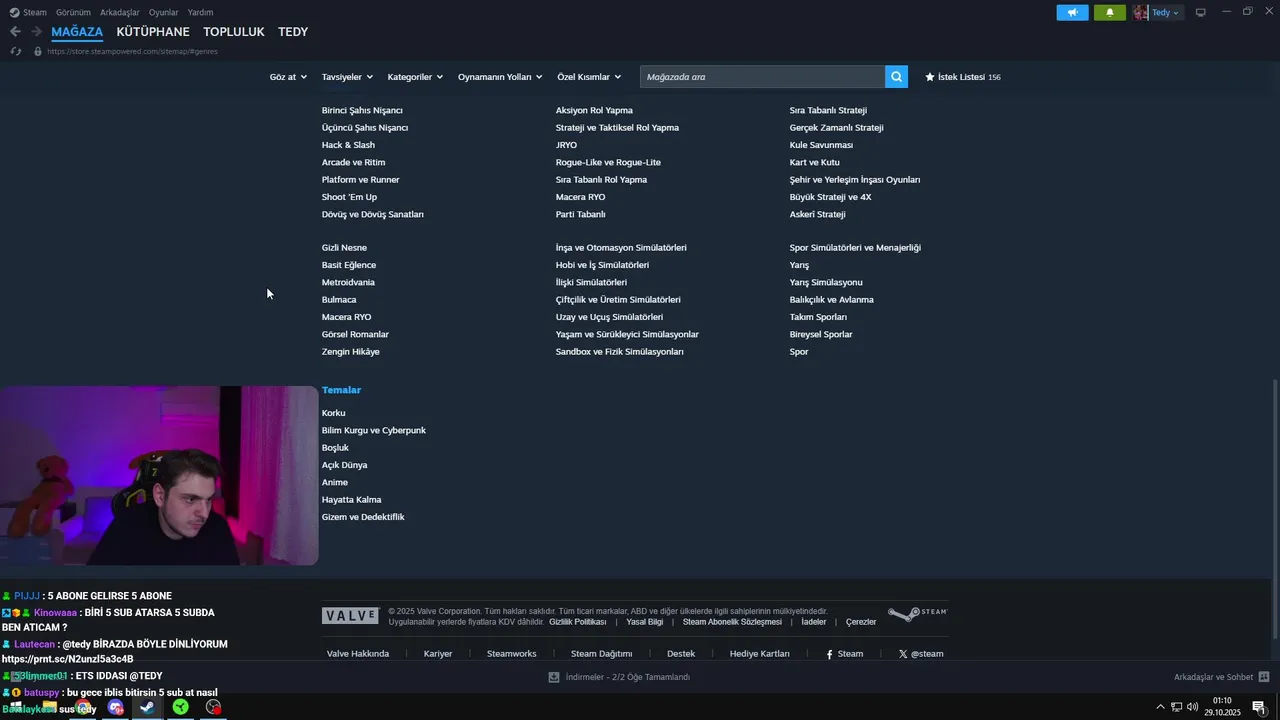Open Hack & Slash genre
The width and height of the screenshot is (1280, 720).
click(348, 145)
